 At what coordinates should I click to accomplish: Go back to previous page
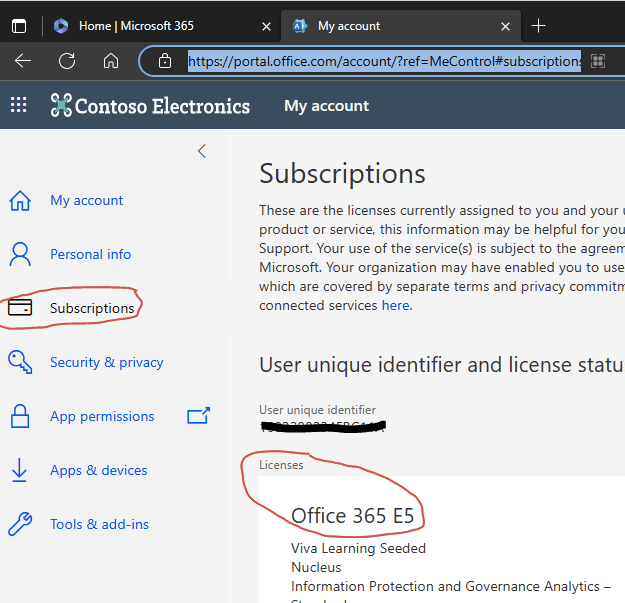[23, 61]
